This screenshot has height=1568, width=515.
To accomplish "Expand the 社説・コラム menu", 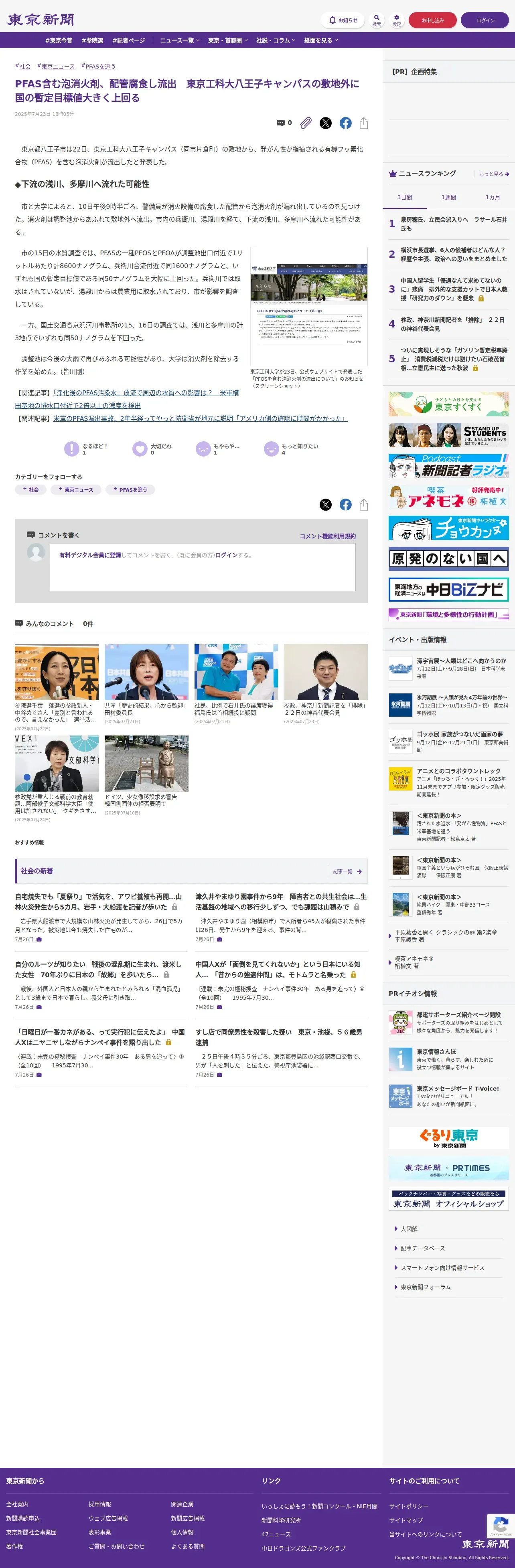I will click(276, 40).
